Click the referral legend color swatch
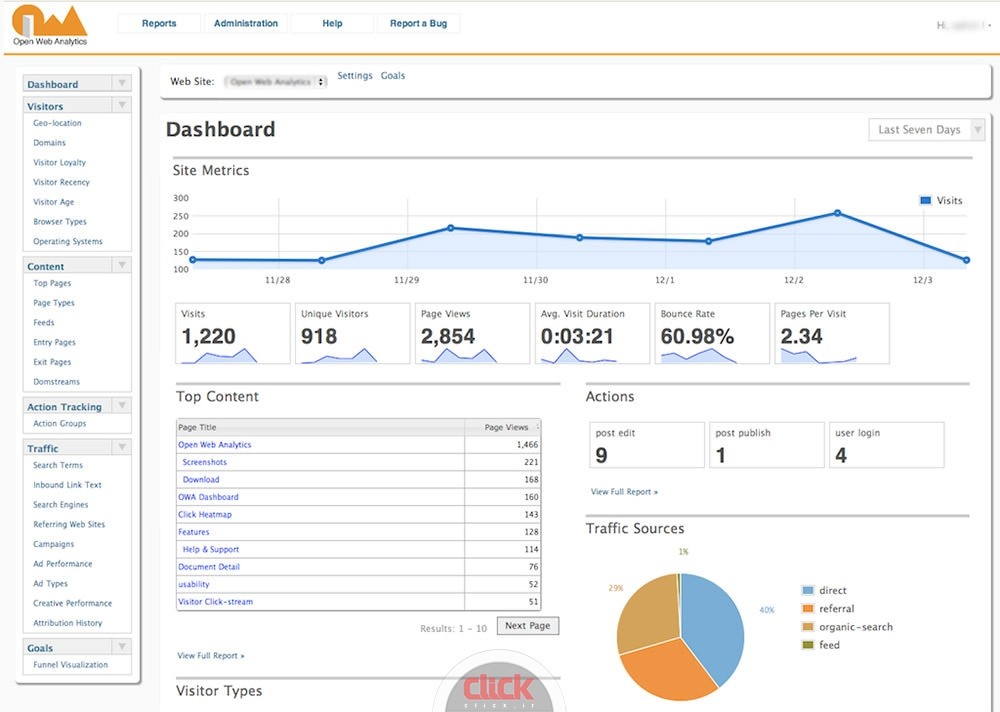Viewport: 1000px width, 712px height. [808, 609]
